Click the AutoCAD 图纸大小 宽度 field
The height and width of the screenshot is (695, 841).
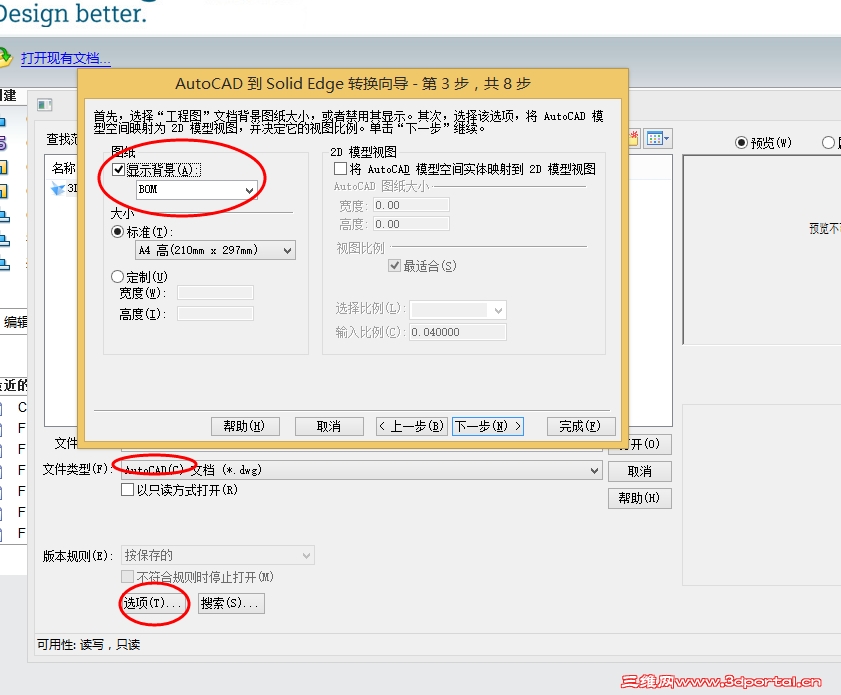[x=411, y=205]
